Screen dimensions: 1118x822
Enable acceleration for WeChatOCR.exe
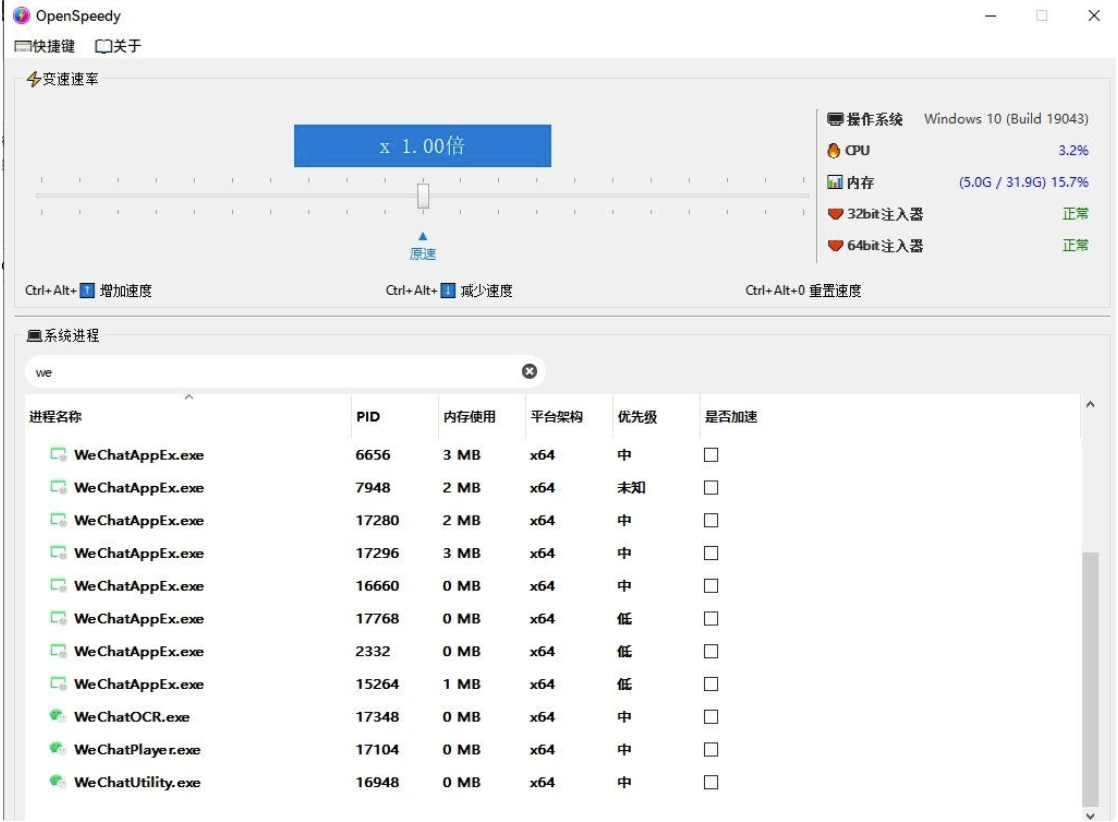pos(711,717)
